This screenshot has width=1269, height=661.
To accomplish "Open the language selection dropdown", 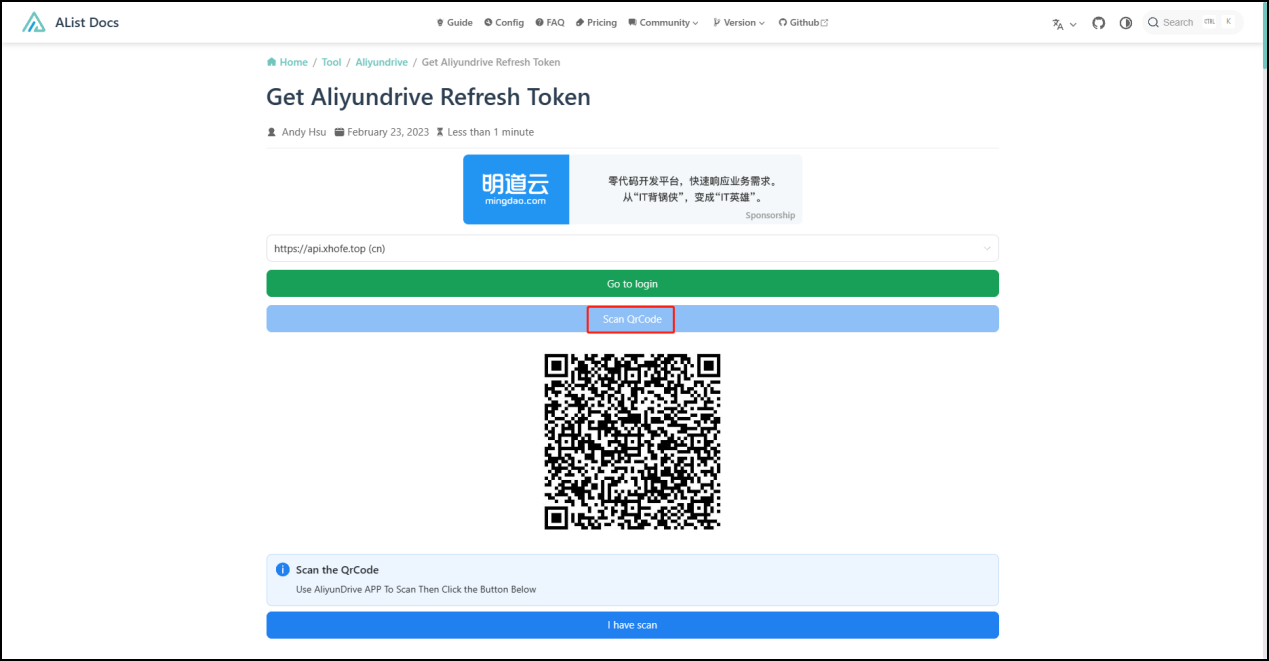I will [x=1063, y=23].
